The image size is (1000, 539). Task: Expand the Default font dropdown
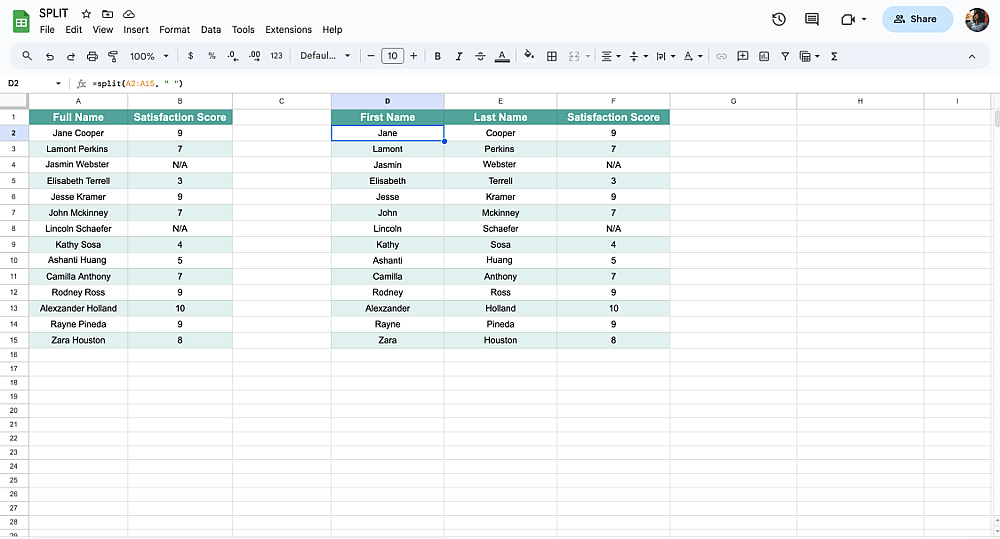pyautogui.click(x=325, y=55)
